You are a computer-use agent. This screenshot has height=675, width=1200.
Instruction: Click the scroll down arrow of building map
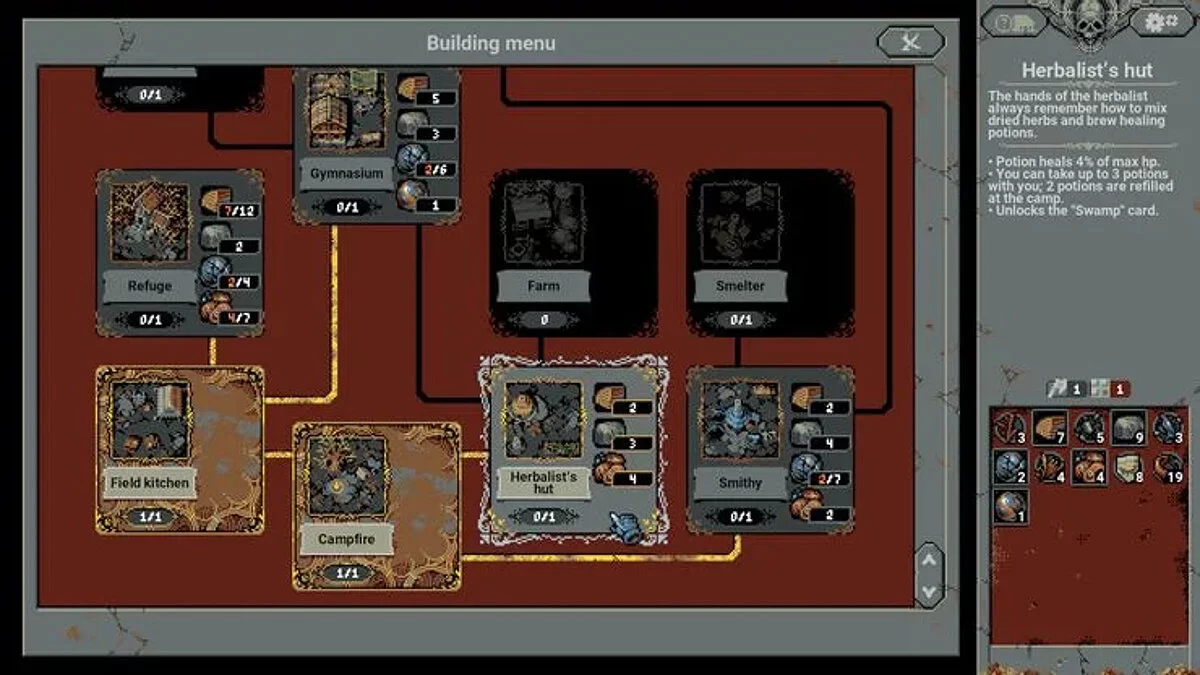pos(929,591)
